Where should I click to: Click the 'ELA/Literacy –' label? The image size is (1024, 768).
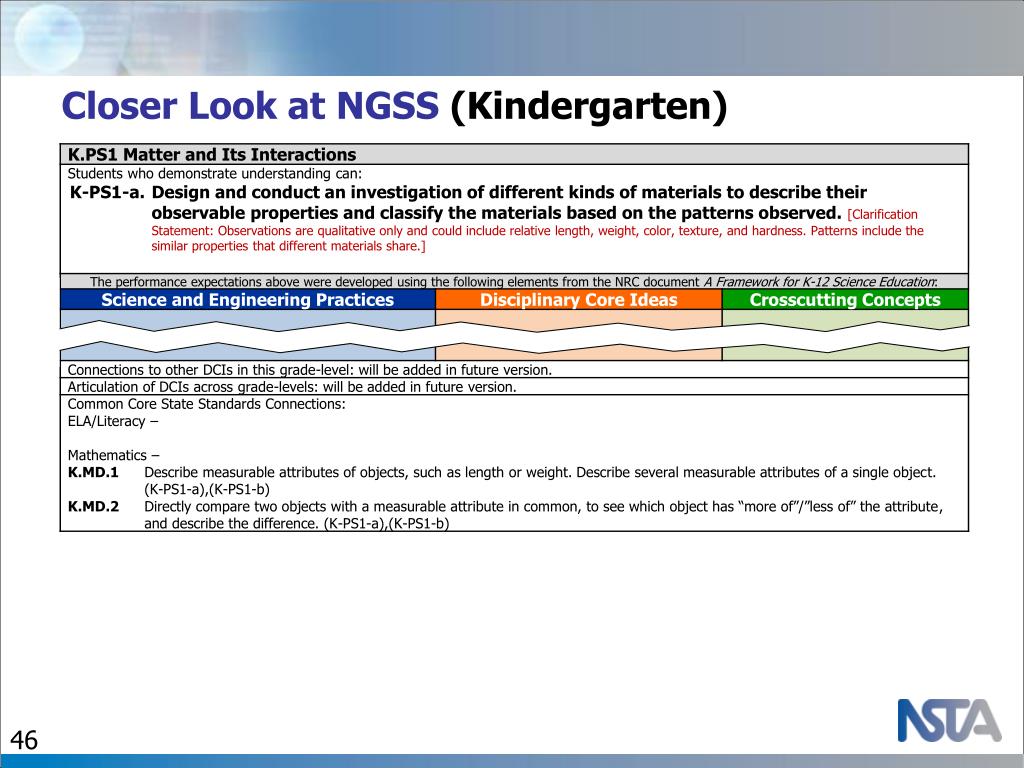pyautogui.click(x=113, y=421)
